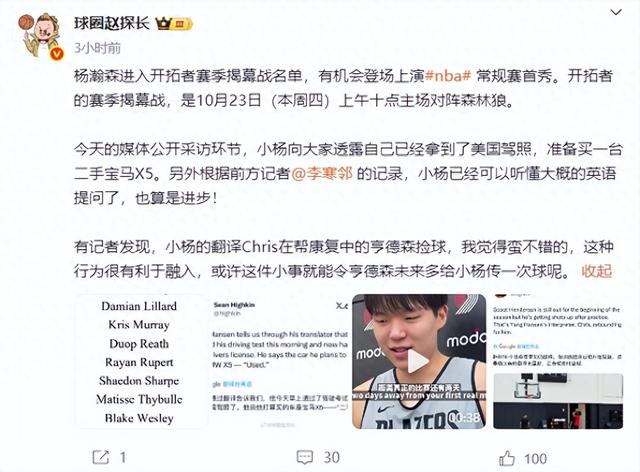
Task: Like the post with thumbs-up icon
Action: (507, 459)
